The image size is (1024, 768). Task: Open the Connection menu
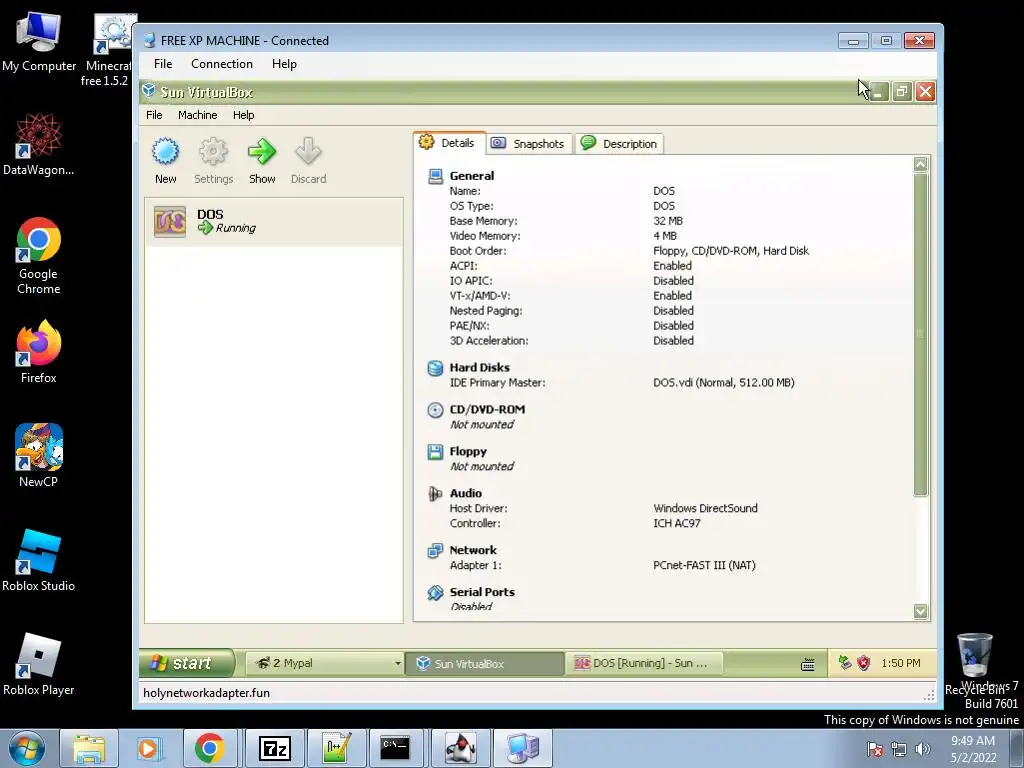coord(222,64)
